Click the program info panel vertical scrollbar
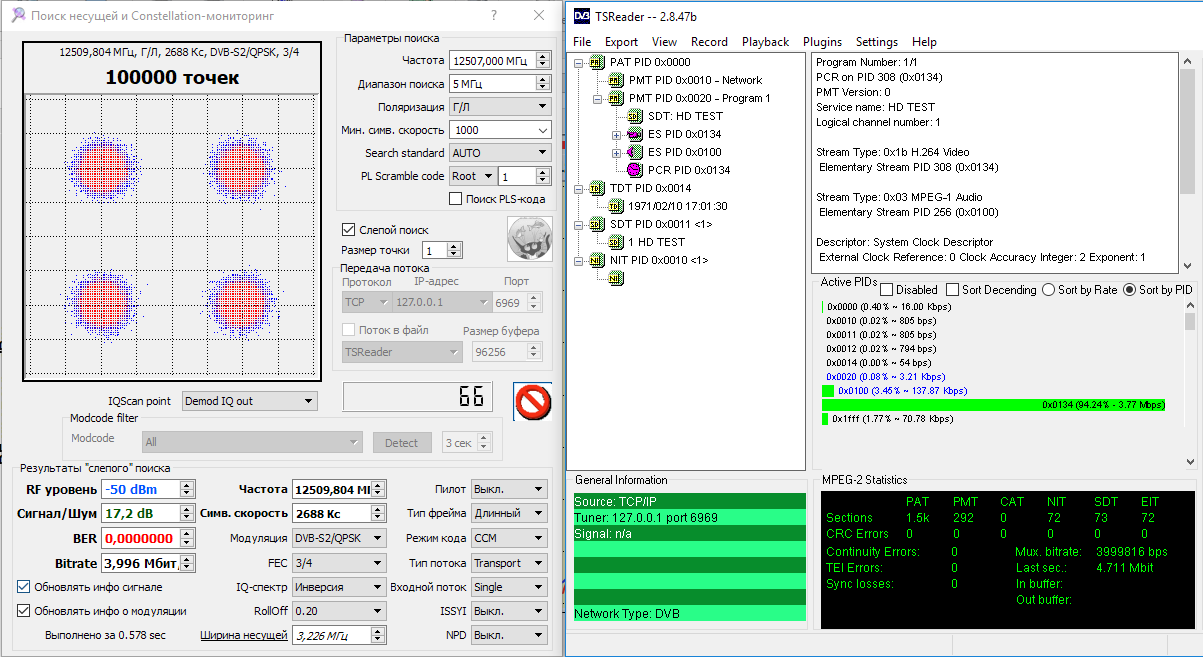Image resolution: width=1203 pixels, height=657 pixels. tap(1188, 162)
